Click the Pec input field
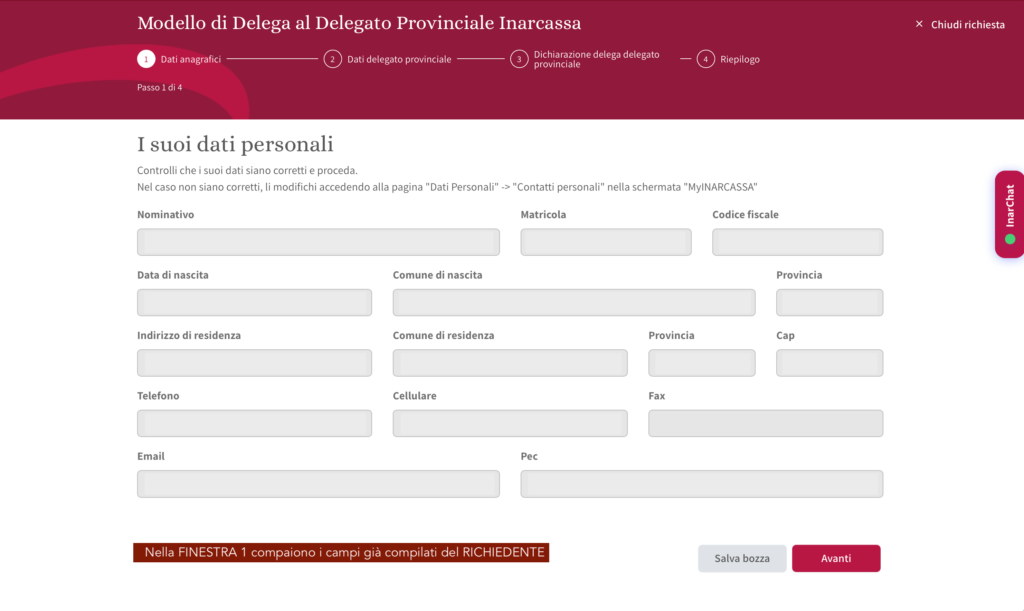Screen dimensions: 1024x611 tap(701, 484)
